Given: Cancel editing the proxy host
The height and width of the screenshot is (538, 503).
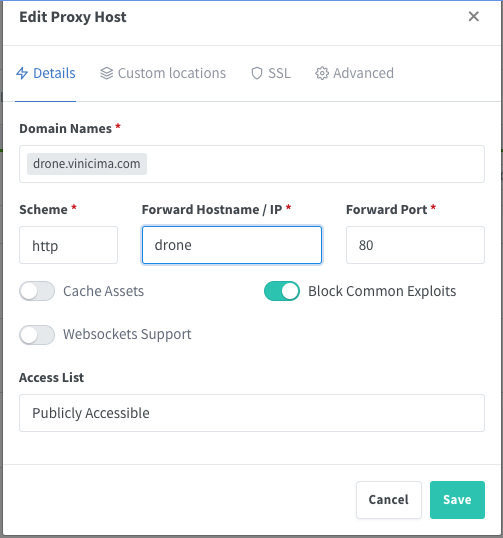Looking at the screenshot, I should [389, 500].
